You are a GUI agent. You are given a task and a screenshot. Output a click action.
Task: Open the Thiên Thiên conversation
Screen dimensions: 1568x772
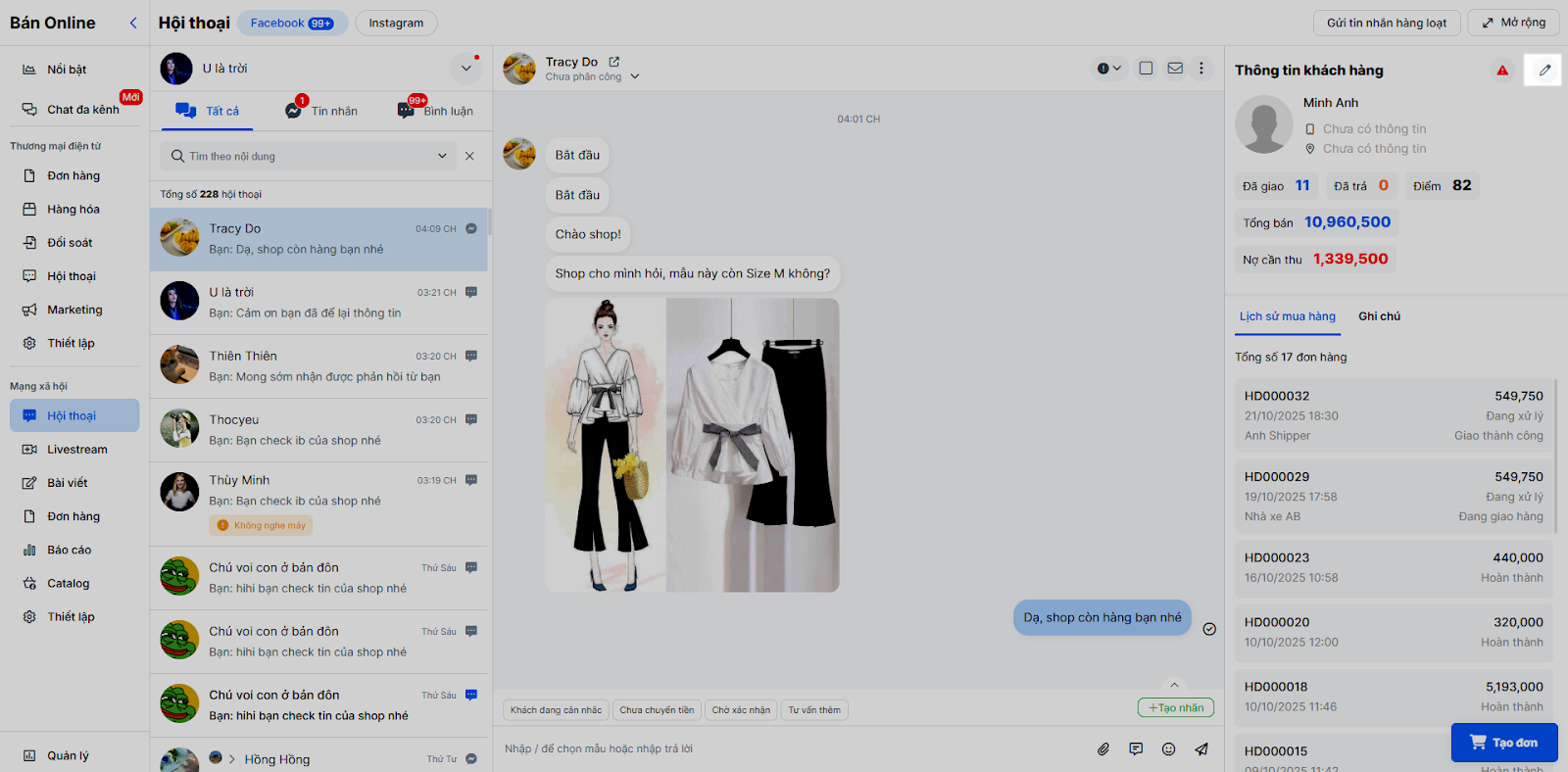318,366
